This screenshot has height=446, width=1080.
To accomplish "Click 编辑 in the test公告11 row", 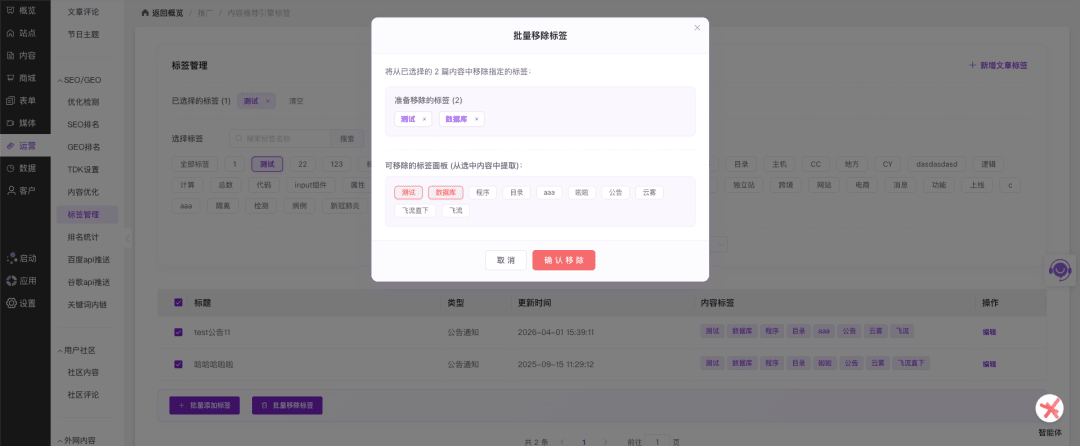I will tap(989, 332).
